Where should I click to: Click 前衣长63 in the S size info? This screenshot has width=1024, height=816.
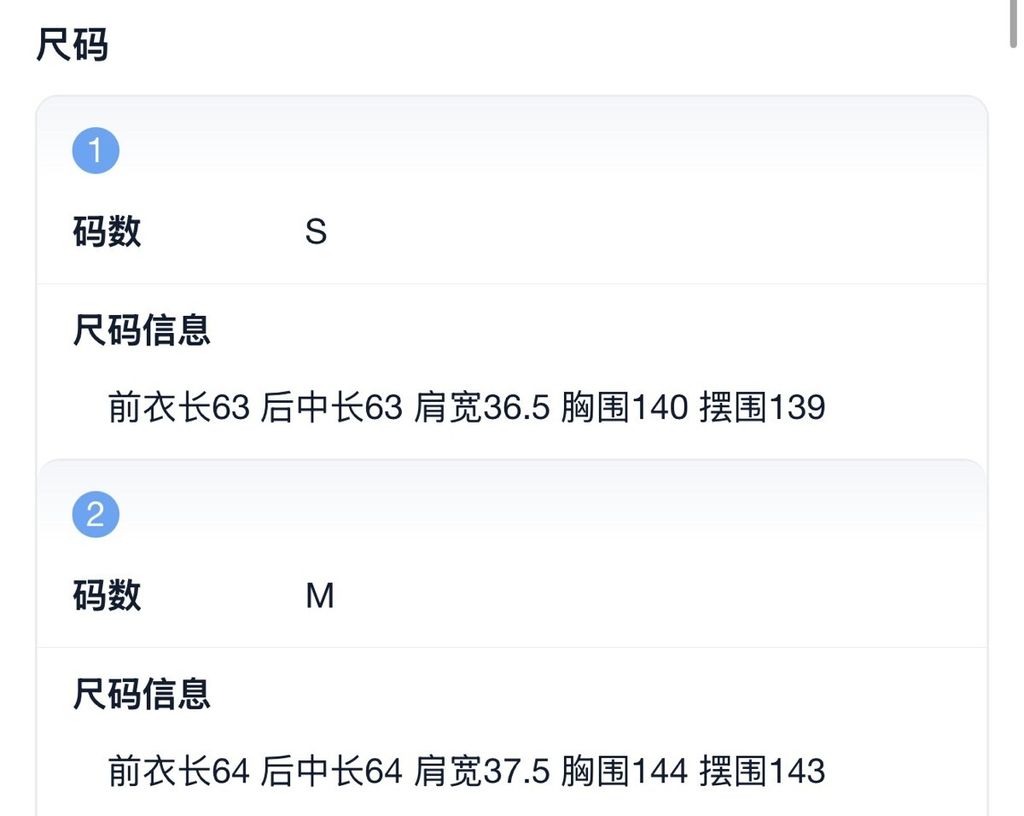click(178, 408)
